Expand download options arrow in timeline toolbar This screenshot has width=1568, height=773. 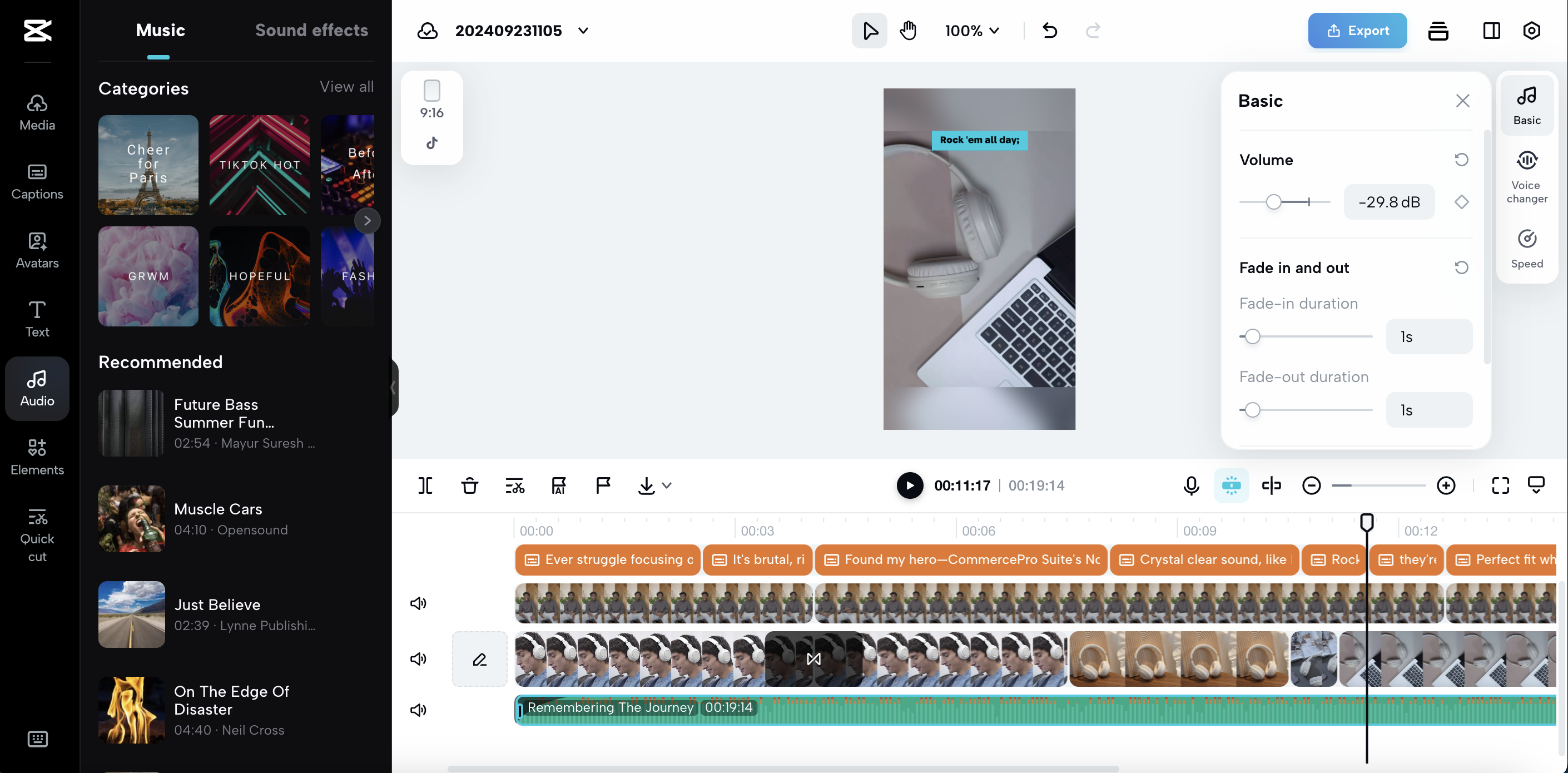[667, 485]
